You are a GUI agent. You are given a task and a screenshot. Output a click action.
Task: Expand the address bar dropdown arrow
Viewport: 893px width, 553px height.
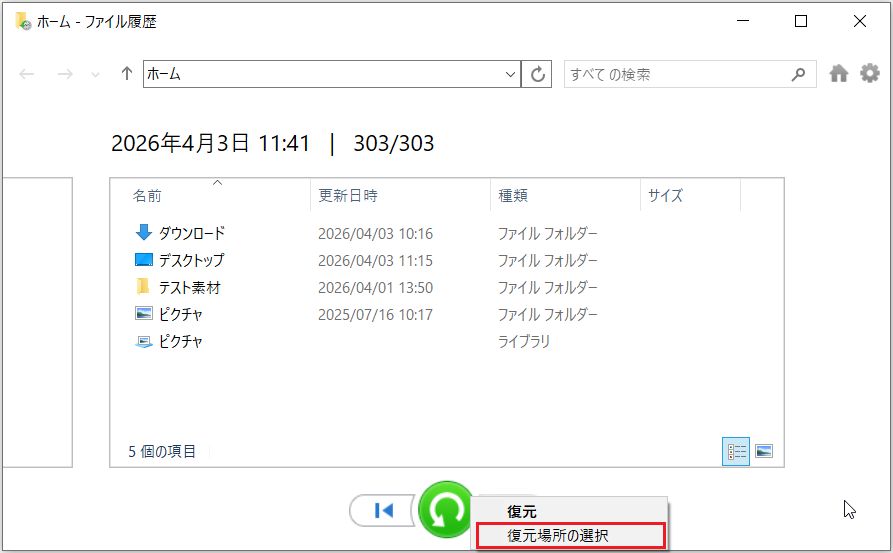(510, 74)
